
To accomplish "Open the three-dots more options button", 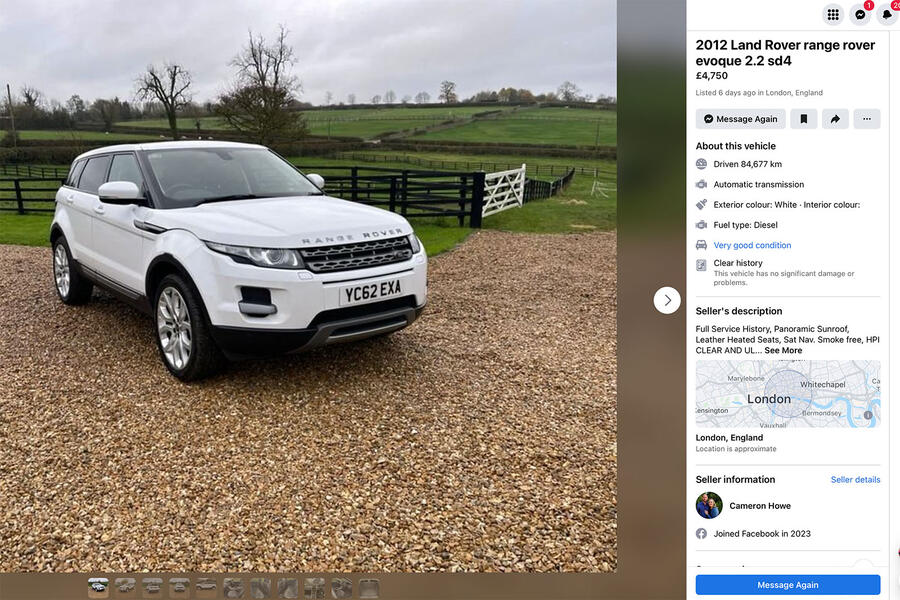I will coord(867,119).
